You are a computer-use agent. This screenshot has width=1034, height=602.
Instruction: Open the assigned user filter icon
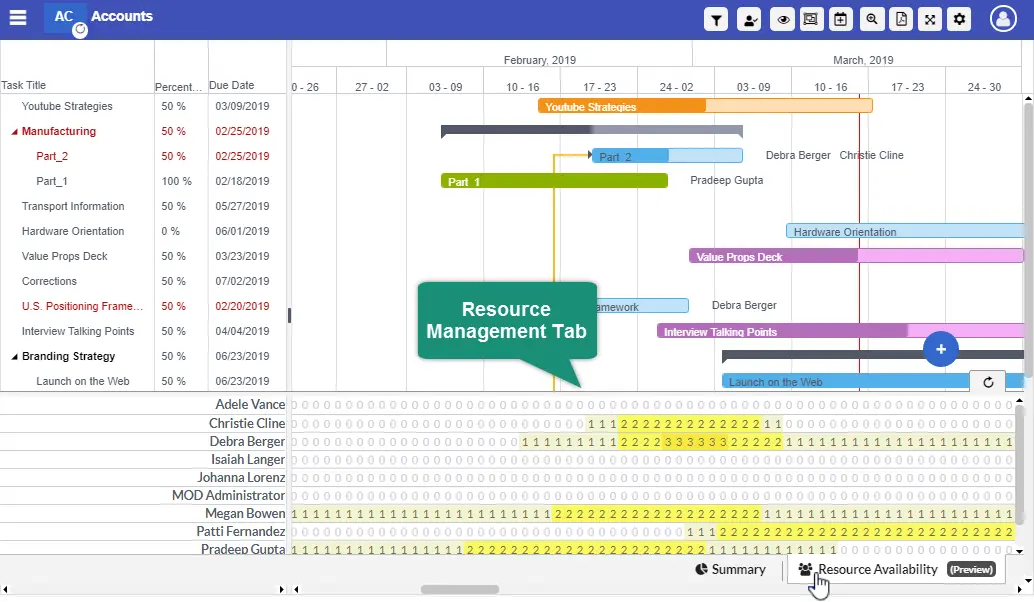click(x=748, y=19)
